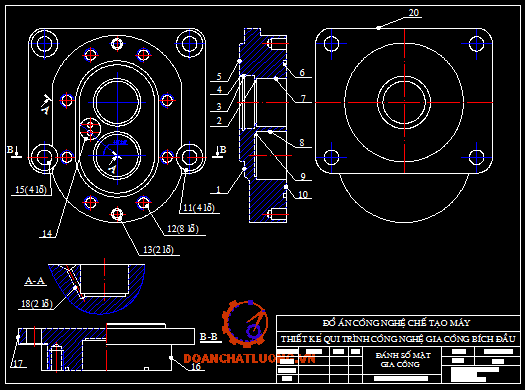Click the callout label 11(4 lỗ)
The height and width of the screenshot is (390, 525).
[199, 208]
